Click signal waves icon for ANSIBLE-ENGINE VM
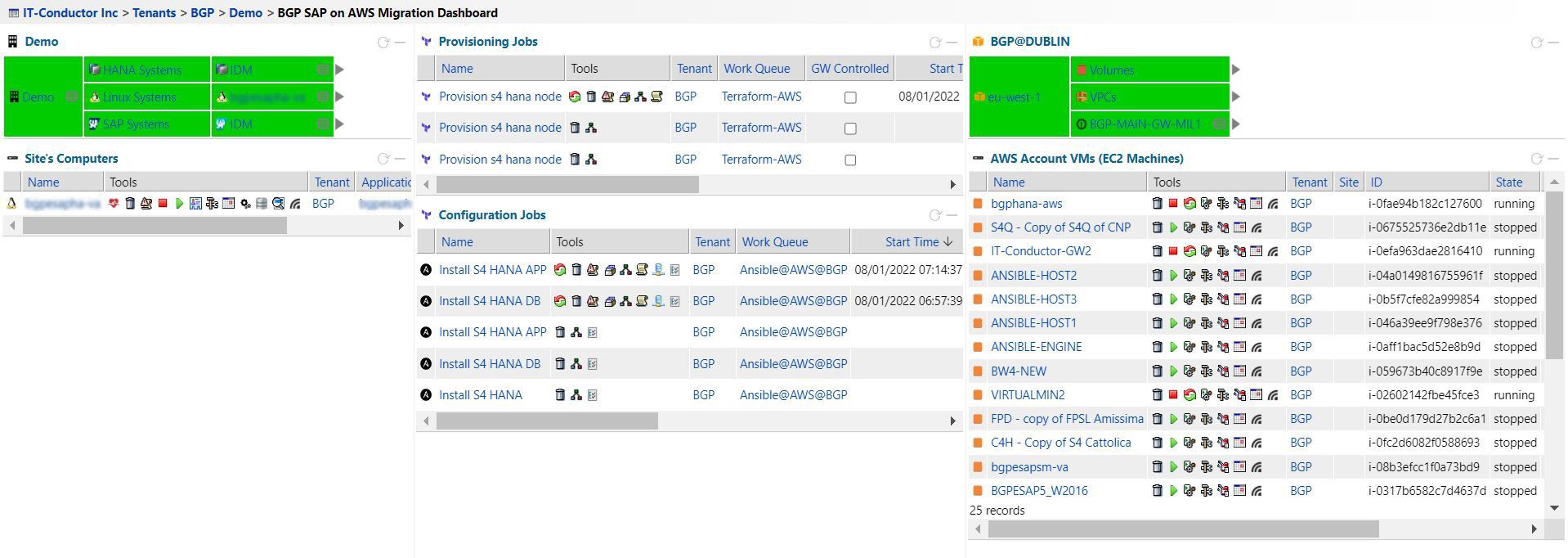This screenshot has width=1568, height=558. pyautogui.click(x=1257, y=347)
